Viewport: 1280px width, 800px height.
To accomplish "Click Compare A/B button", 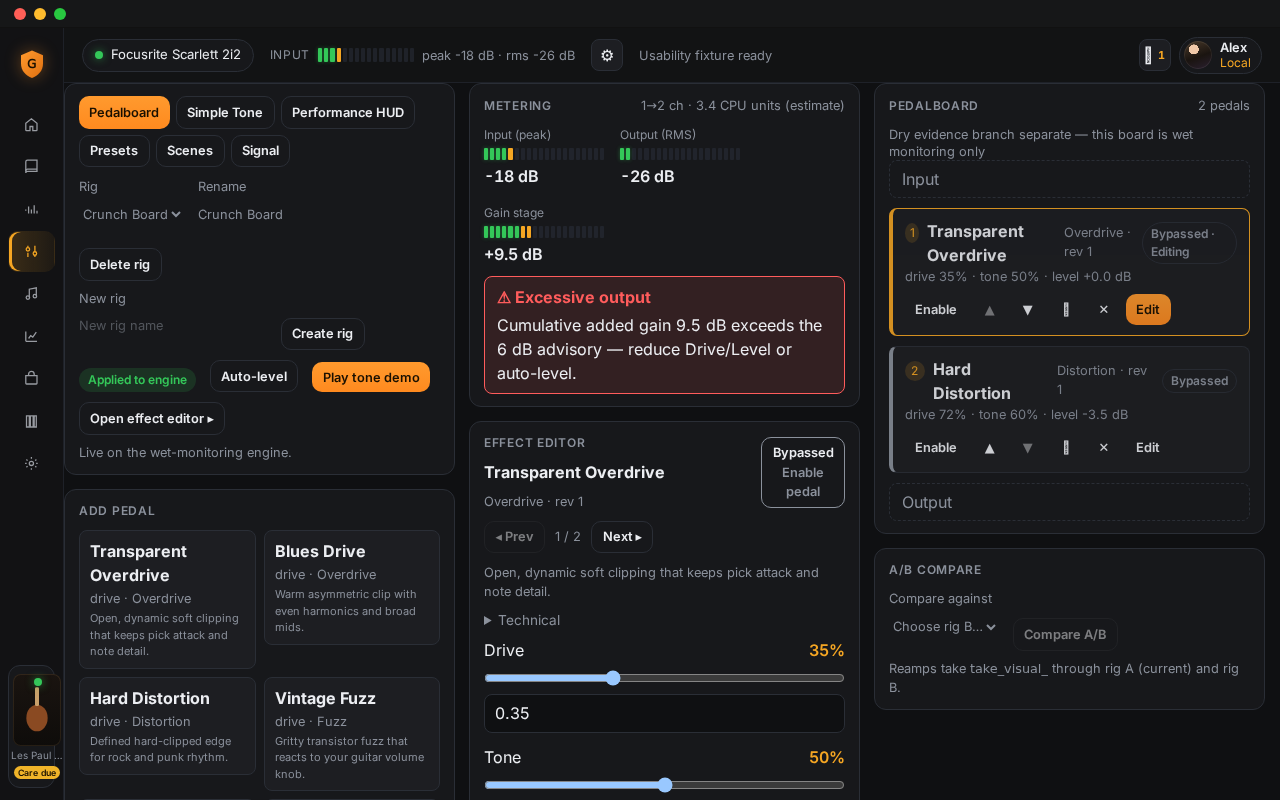I will pos(1065,635).
